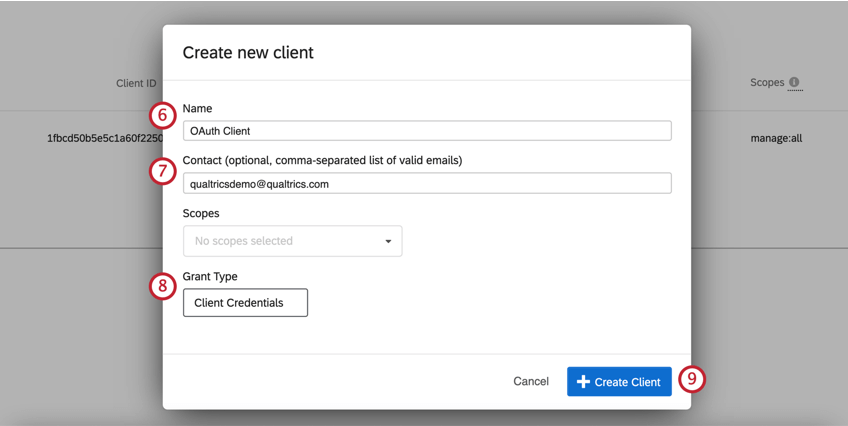This screenshot has height=426, width=848.
Task: Click the info icon beside Scopes header
Action: (794, 83)
